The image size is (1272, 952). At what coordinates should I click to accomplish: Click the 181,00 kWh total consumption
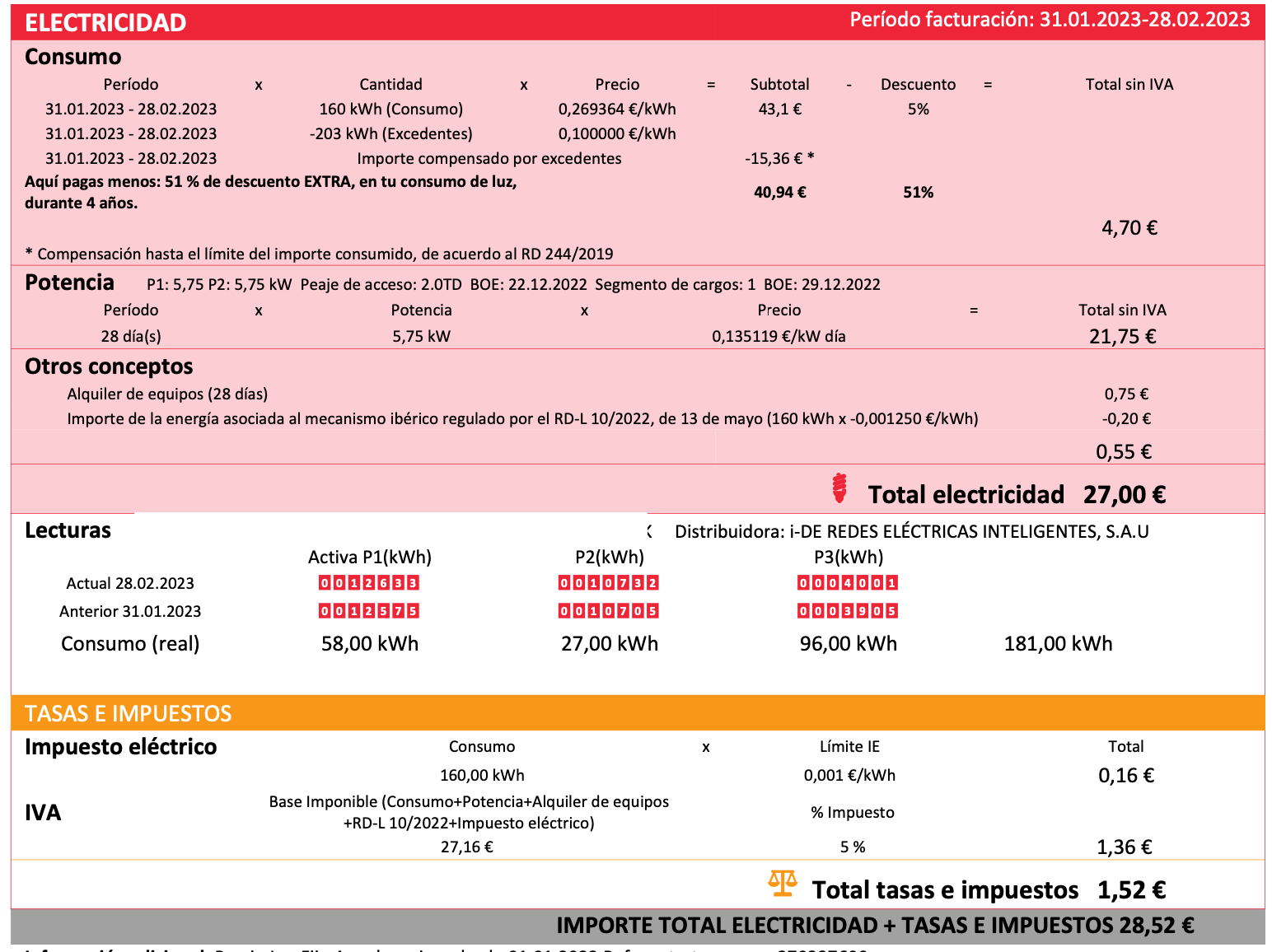pyautogui.click(x=1058, y=643)
